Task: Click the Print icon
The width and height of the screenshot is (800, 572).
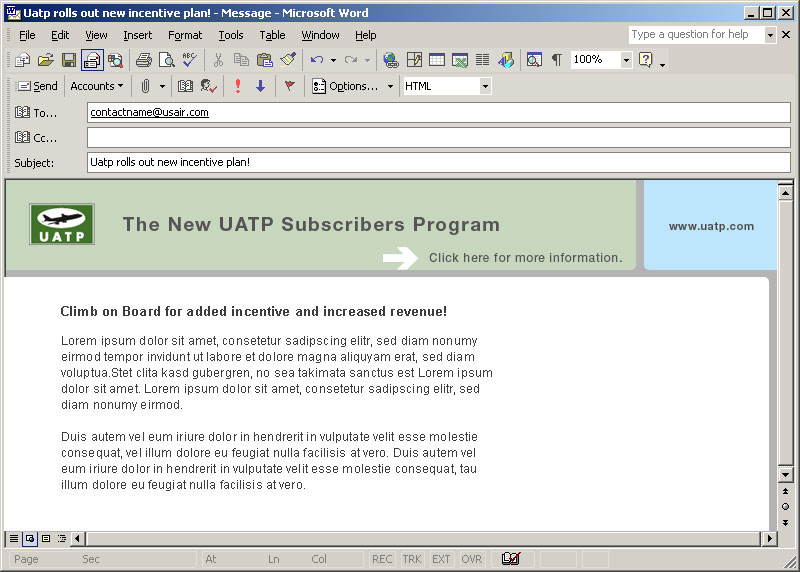Action: 143,60
